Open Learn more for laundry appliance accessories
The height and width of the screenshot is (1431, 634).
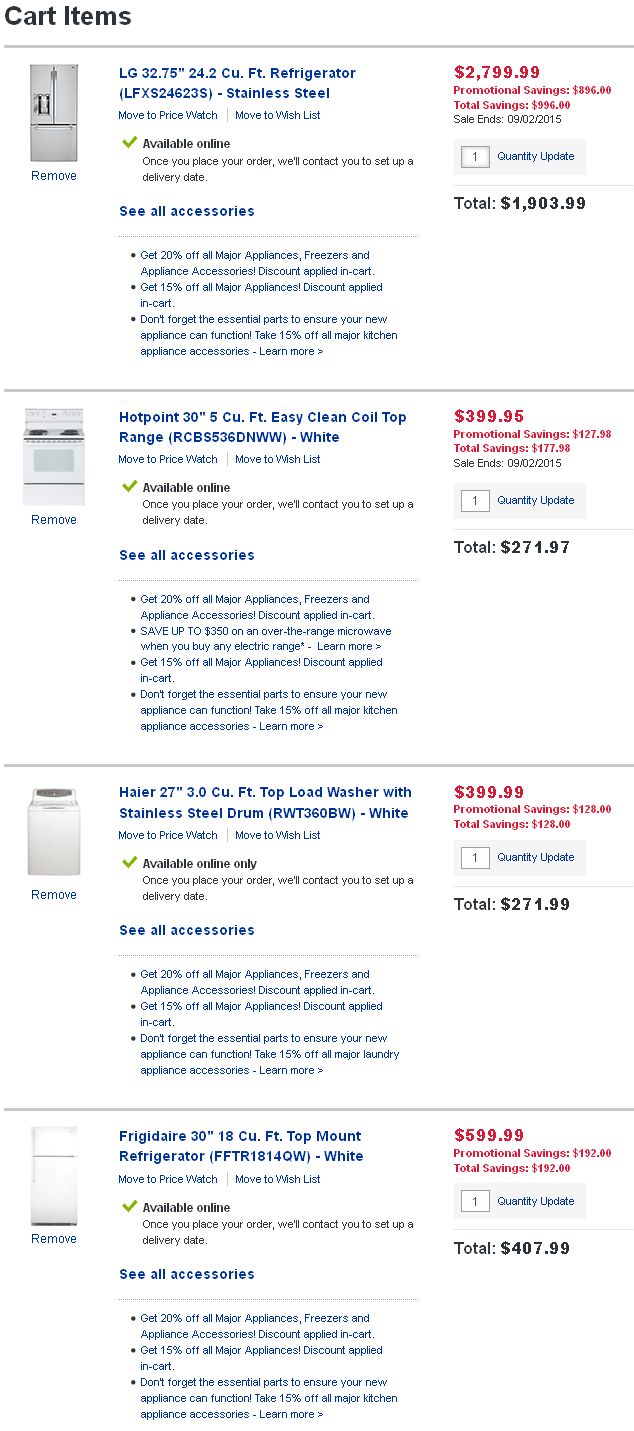291,1071
